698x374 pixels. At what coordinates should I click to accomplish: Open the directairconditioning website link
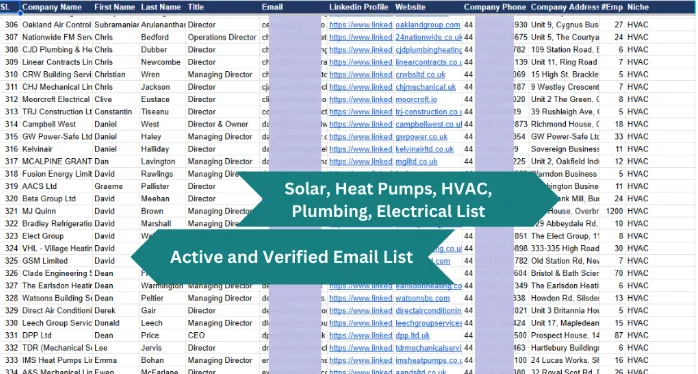click(x=429, y=311)
